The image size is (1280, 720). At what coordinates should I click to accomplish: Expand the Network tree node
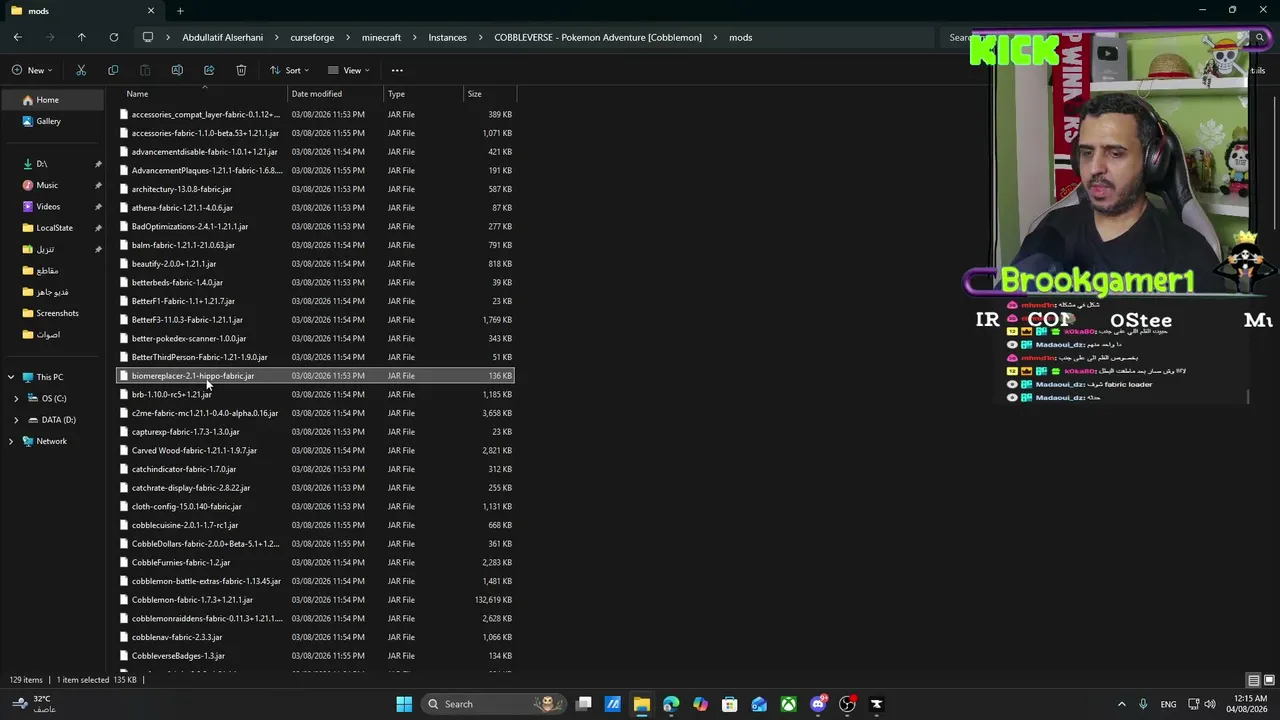coord(11,441)
